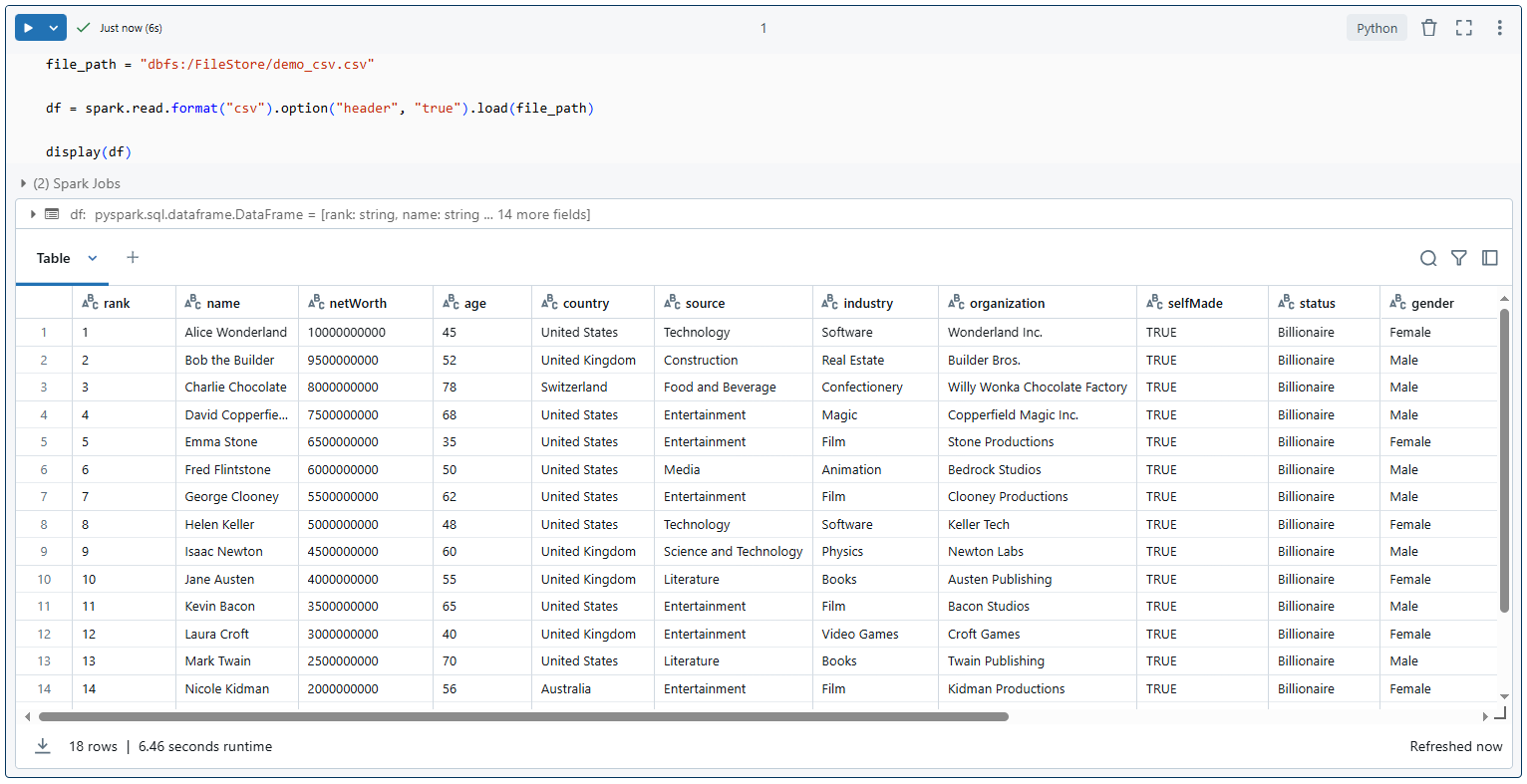Click the industry column header
Viewport: 1527px width, 784px height.
click(x=875, y=303)
